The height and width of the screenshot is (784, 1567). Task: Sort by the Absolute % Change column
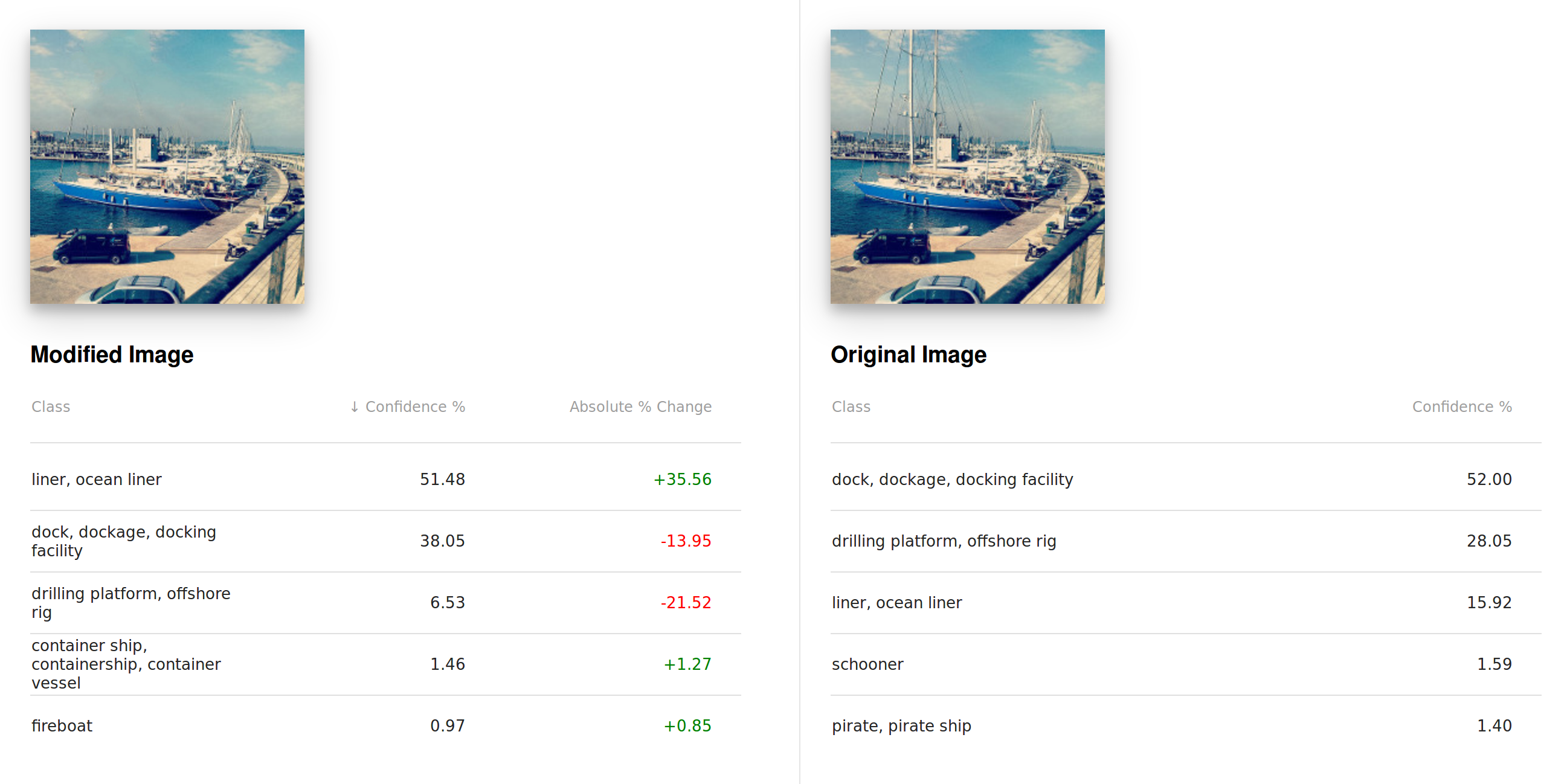point(640,407)
